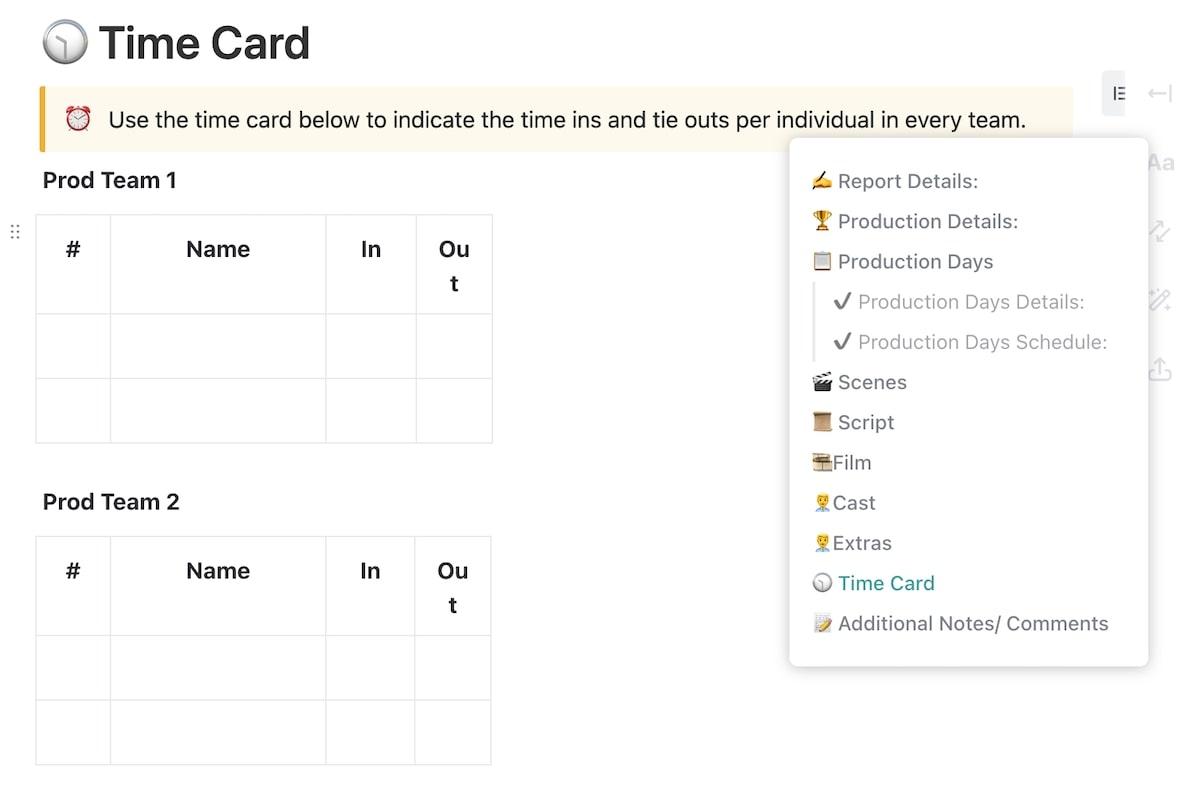The height and width of the screenshot is (787, 1200).
Task: Select Cast in the outline list
Action: (x=853, y=503)
